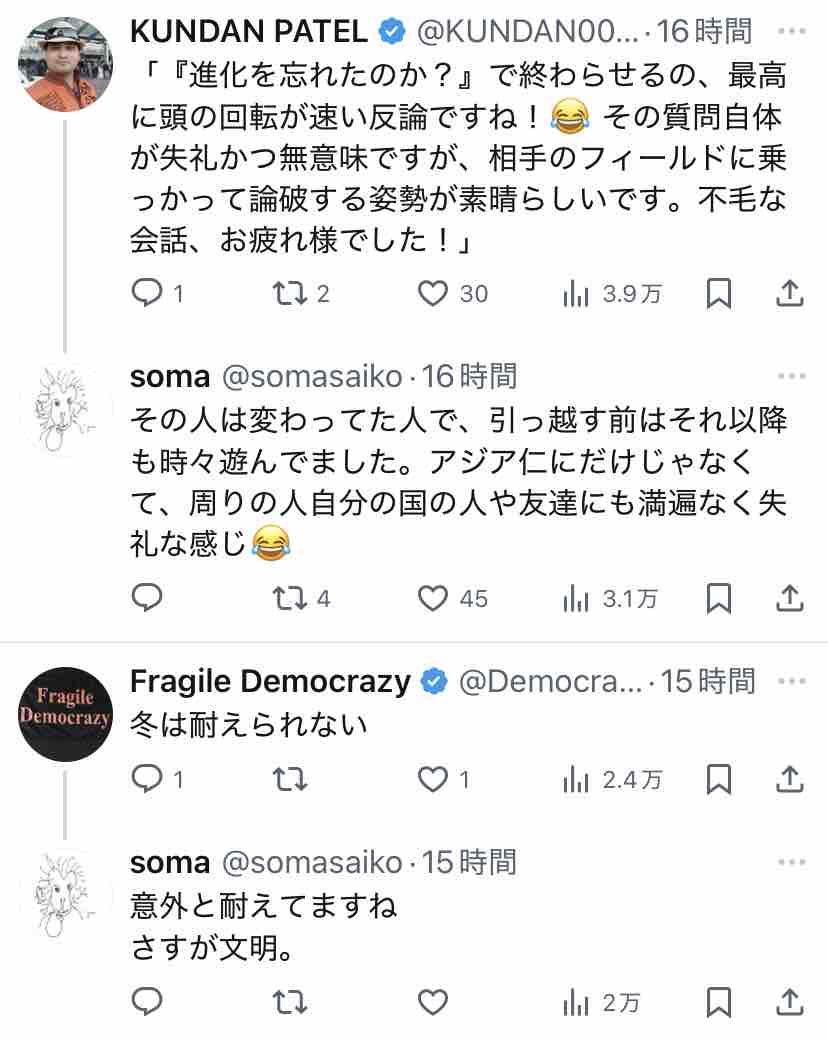Screen dimensions: 828x1041
Task: Reply to Fragile Democrazy's tweet
Action: [x=148, y=779]
